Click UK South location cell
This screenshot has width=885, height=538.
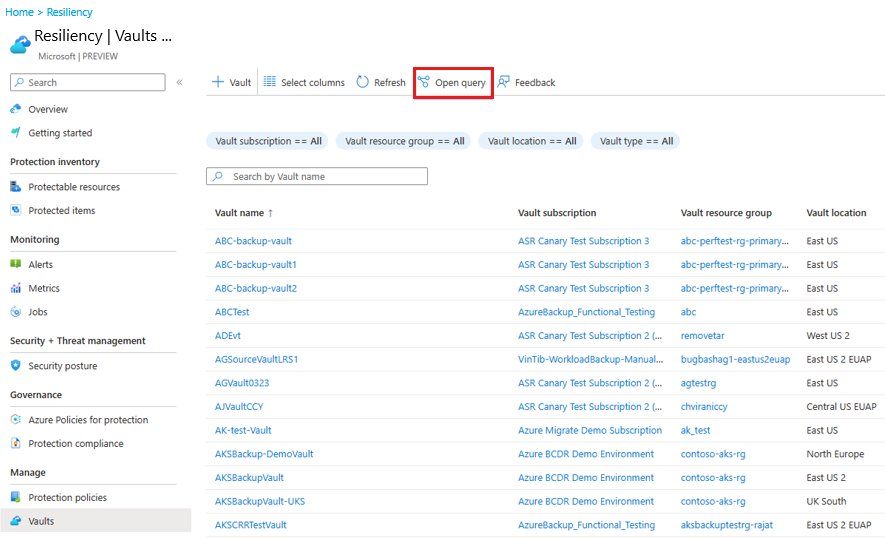826,501
